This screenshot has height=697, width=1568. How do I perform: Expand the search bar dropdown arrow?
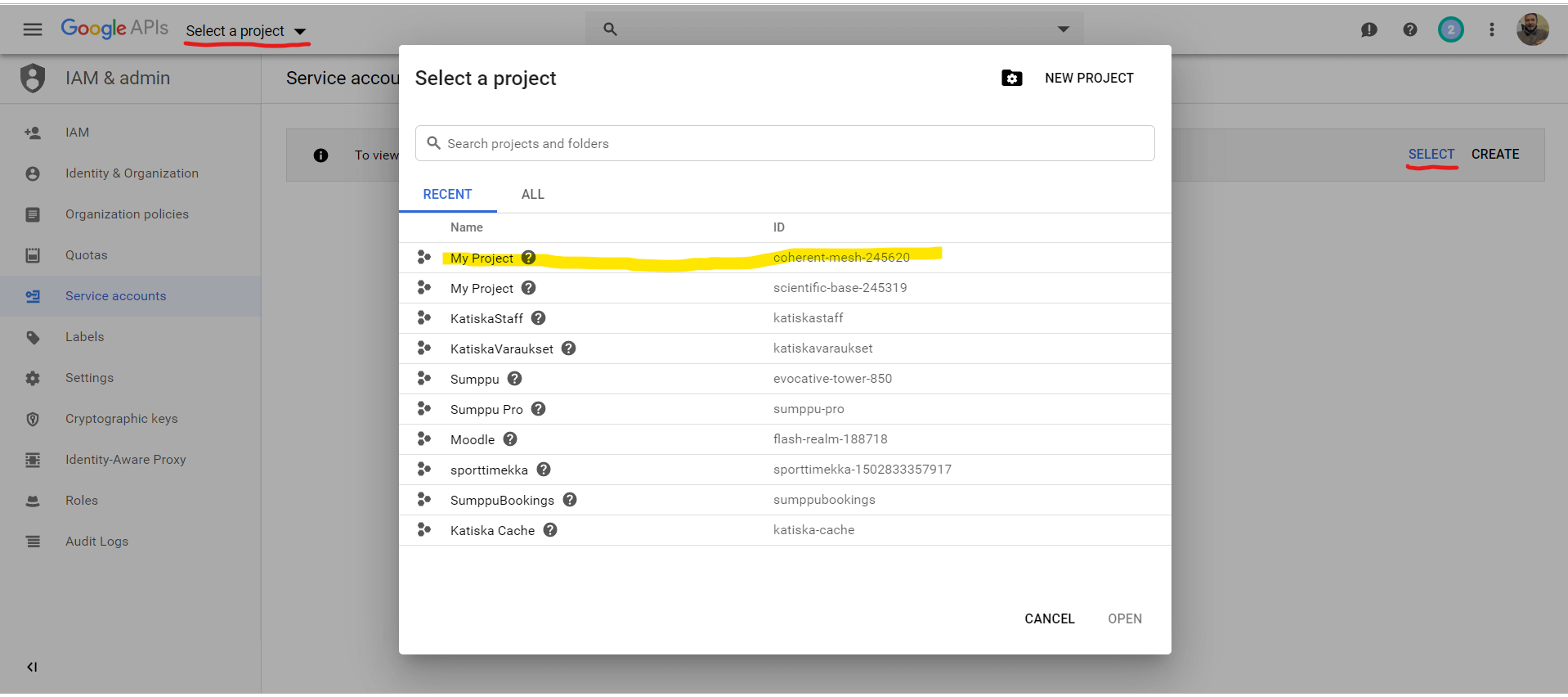(1063, 29)
